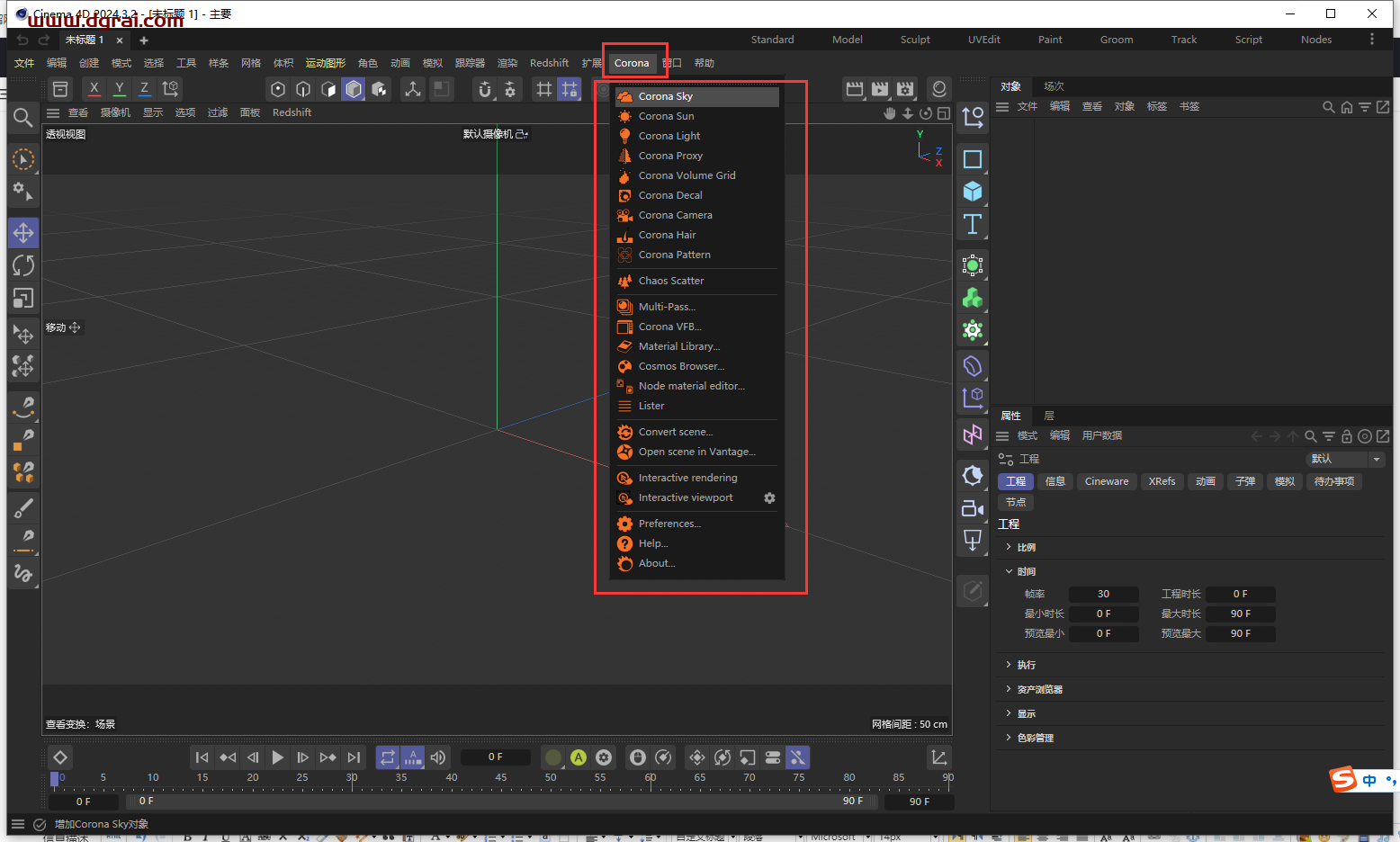
Task: Open the layout options three dots
Action: (1372, 40)
